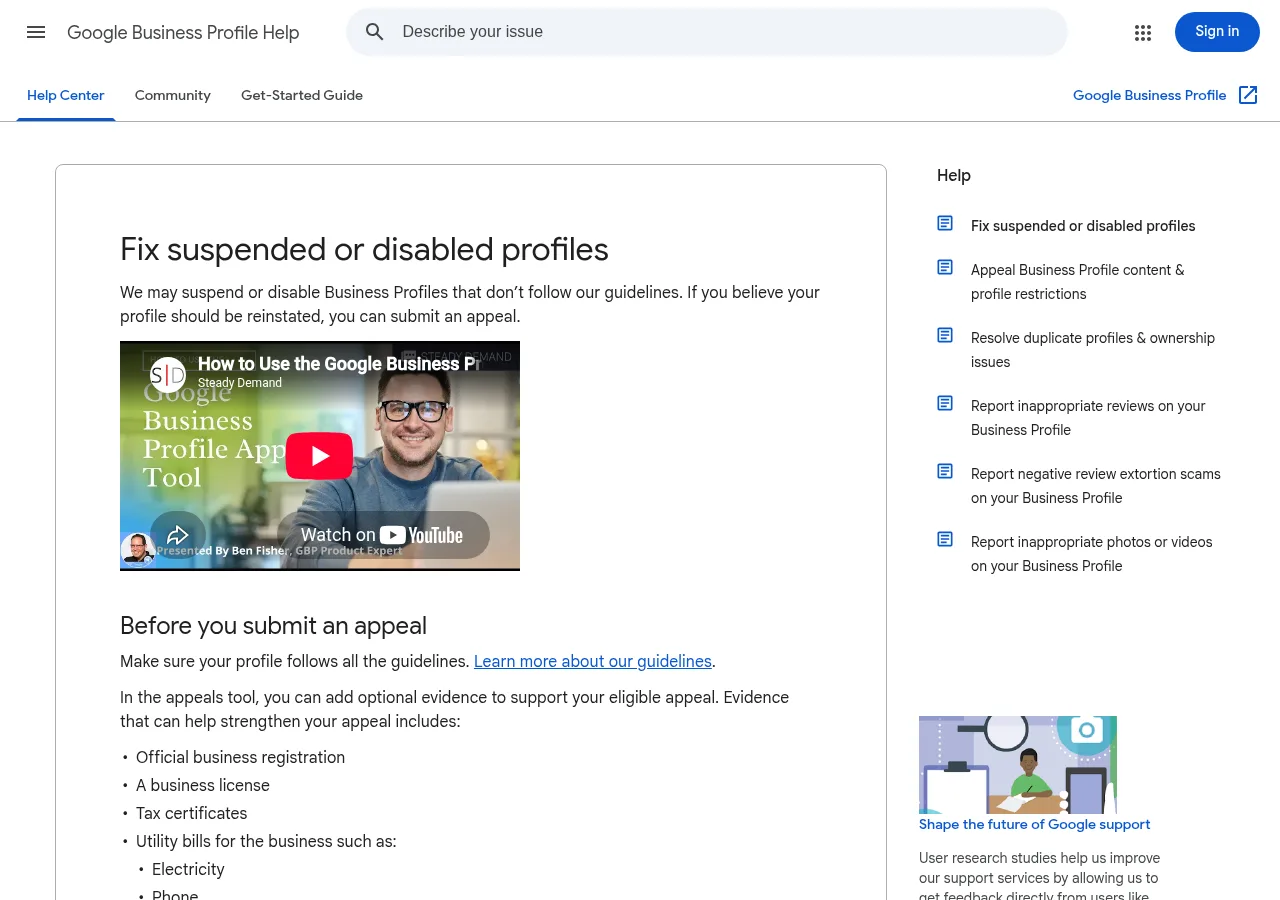Open the hamburger main menu
The image size is (1280, 900).
click(x=36, y=32)
